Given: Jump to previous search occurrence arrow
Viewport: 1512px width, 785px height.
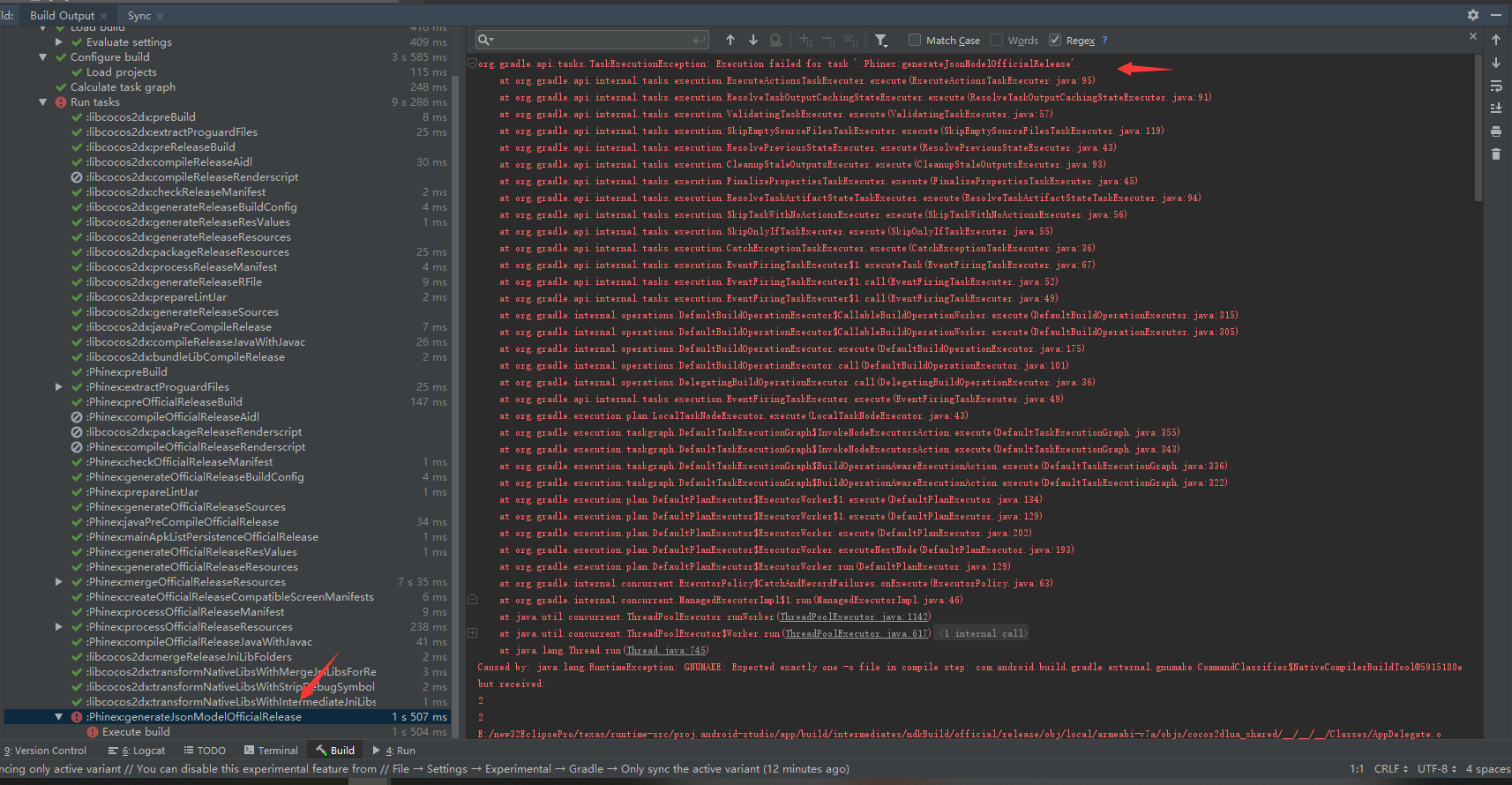Looking at the screenshot, I should coord(730,40).
